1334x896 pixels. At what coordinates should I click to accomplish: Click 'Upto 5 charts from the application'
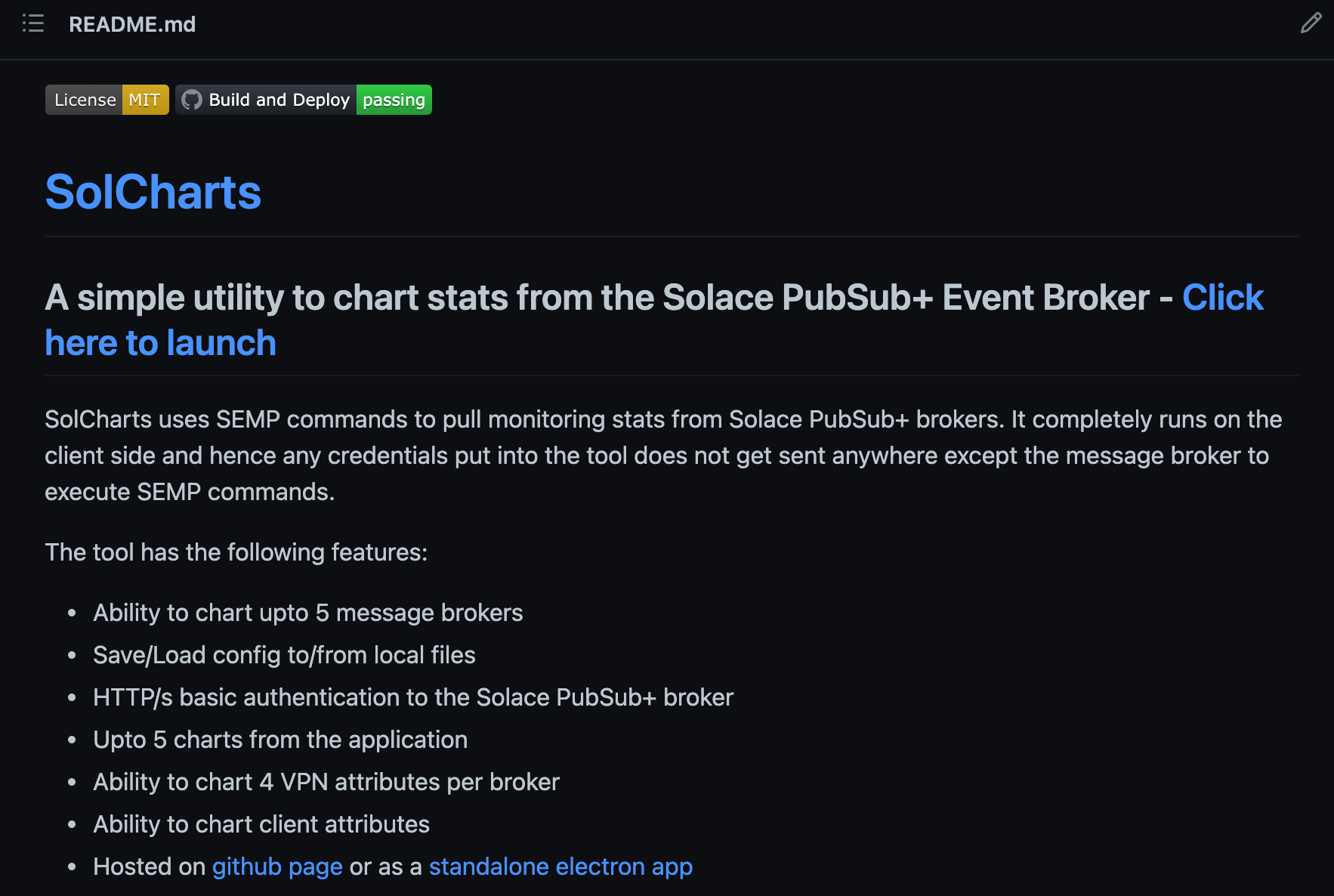(280, 740)
